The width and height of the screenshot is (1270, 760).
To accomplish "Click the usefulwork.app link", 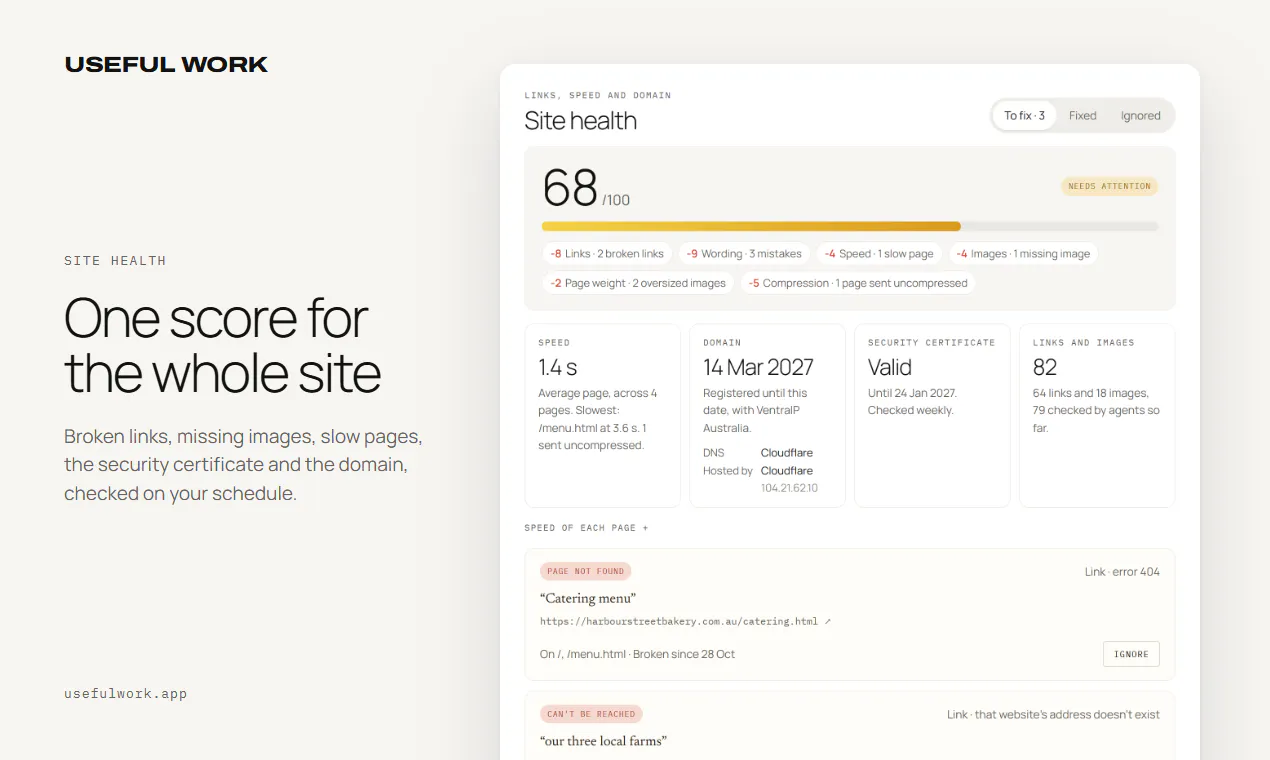I will [x=125, y=693].
